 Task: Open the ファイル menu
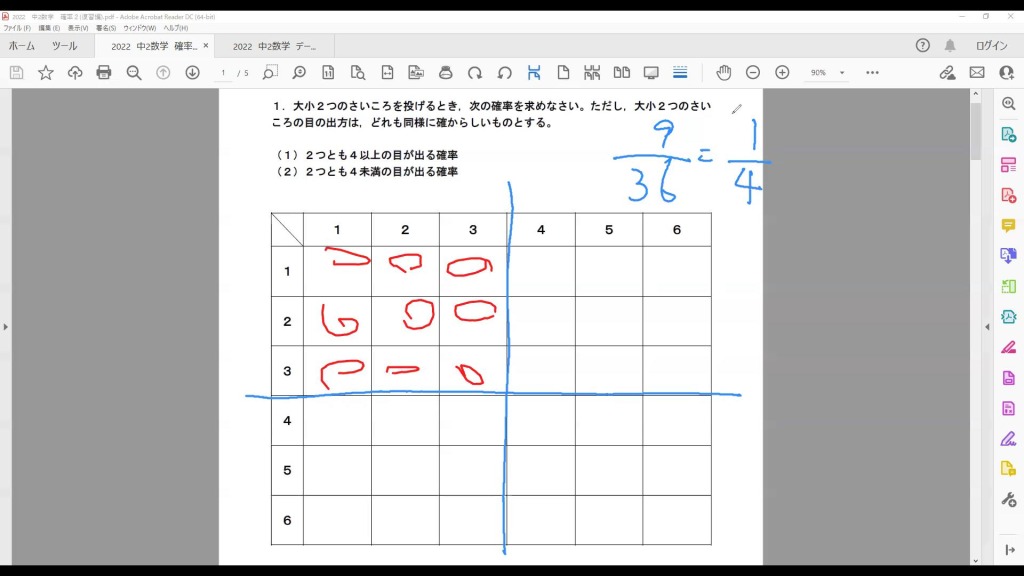17,28
